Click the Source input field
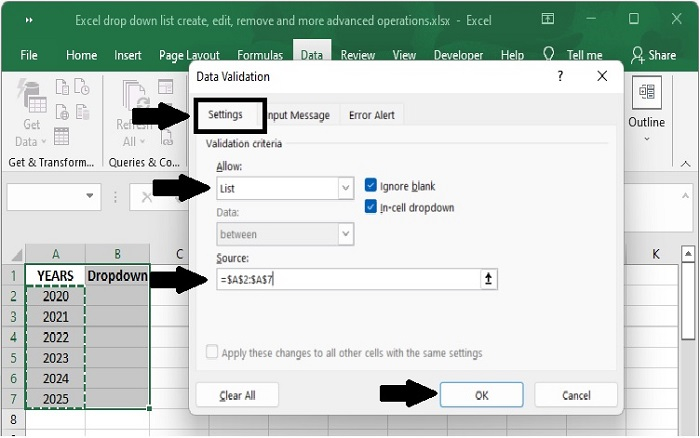 (348, 279)
